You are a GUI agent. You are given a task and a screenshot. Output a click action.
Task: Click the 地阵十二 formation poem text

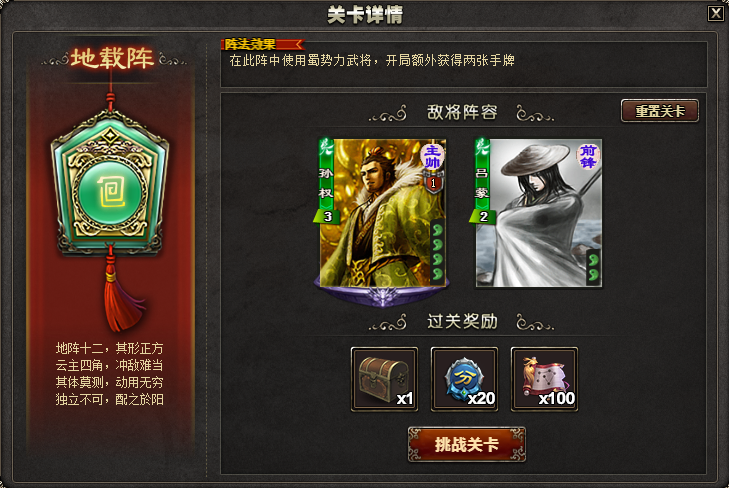[x=109, y=374]
